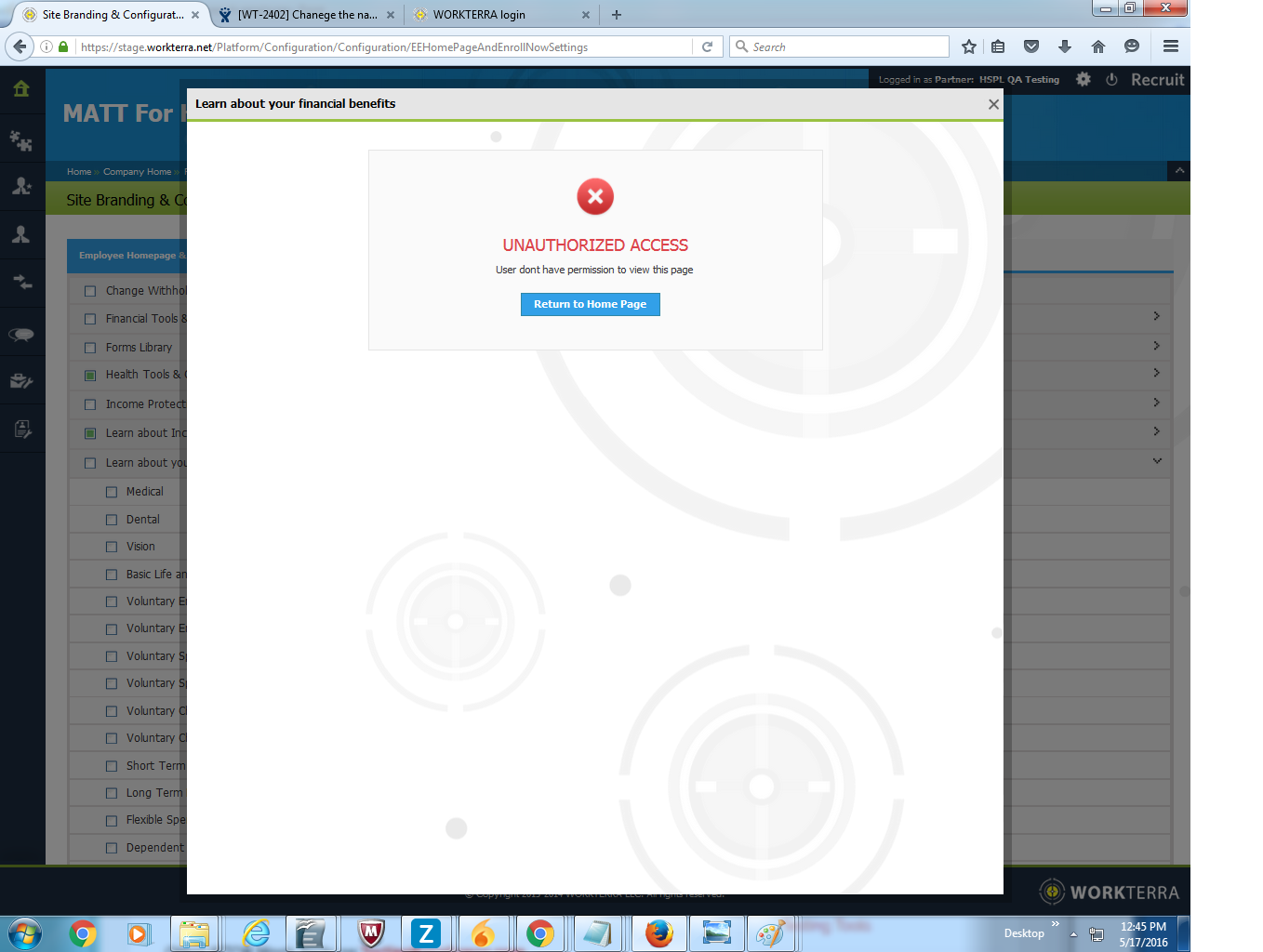Open the puzzle pieces sidebar icon
The image size is (1263, 952).
(21, 140)
